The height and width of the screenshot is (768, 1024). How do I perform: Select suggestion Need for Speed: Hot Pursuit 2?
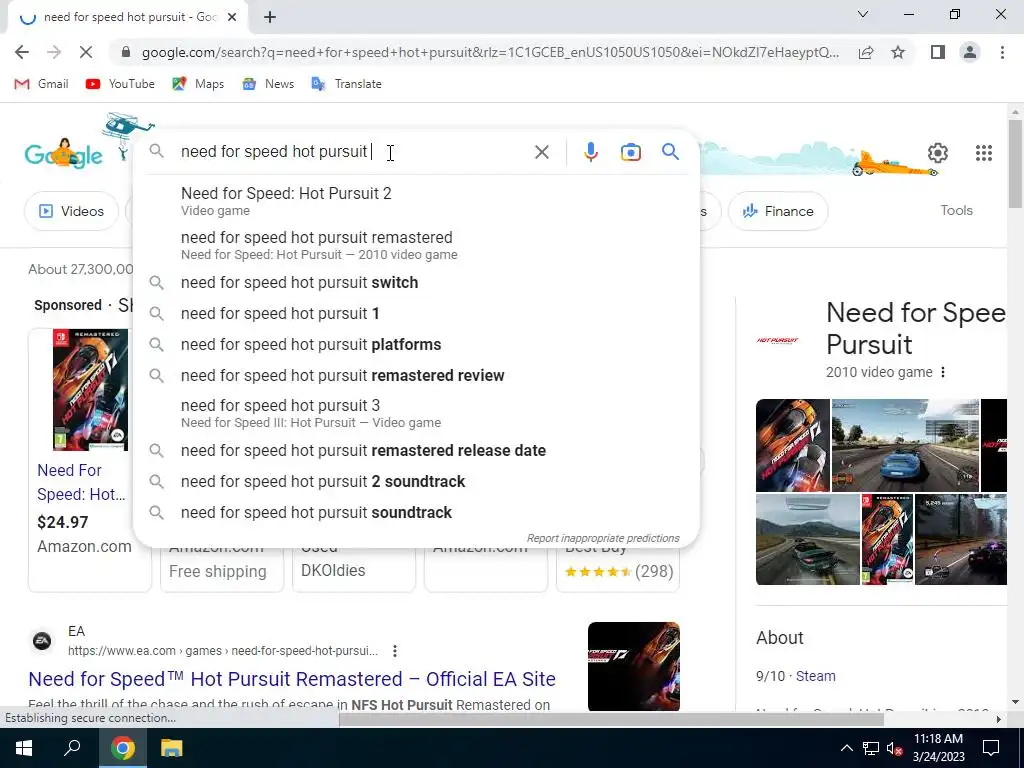417,200
